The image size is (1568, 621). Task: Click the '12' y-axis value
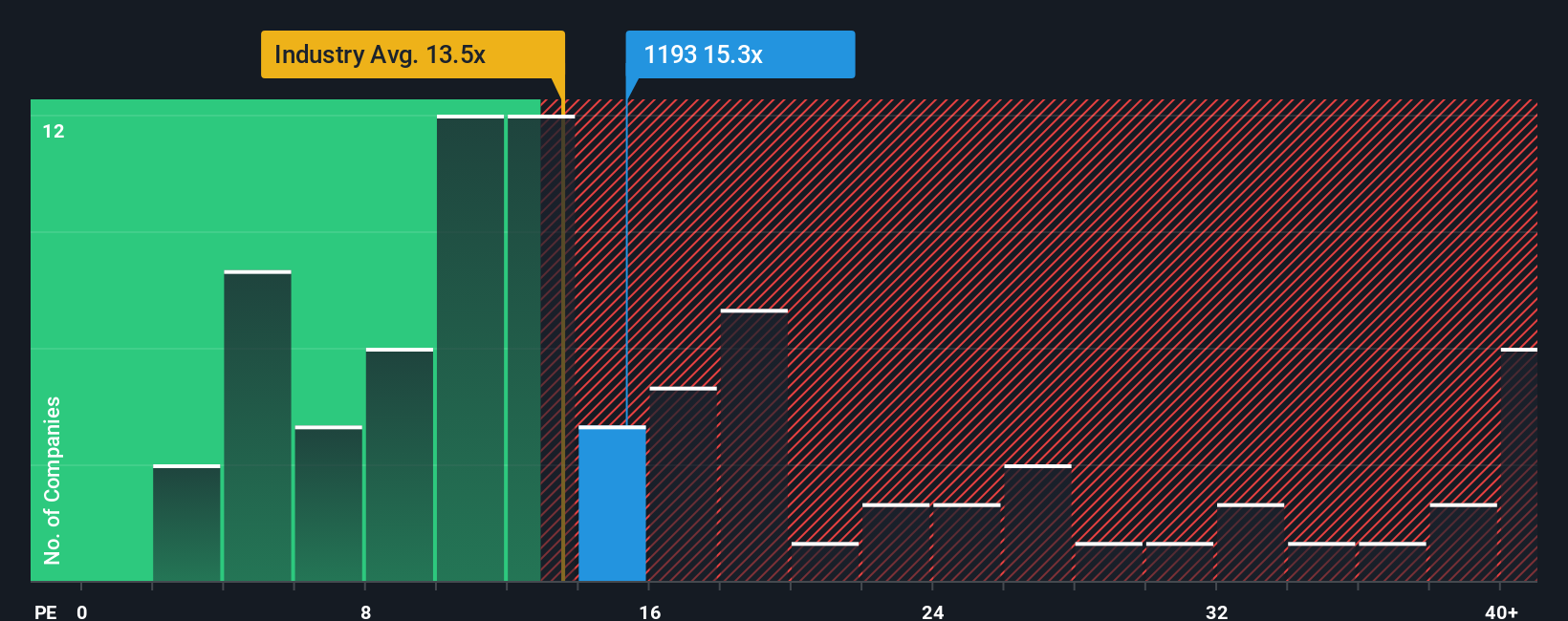coord(54,132)
